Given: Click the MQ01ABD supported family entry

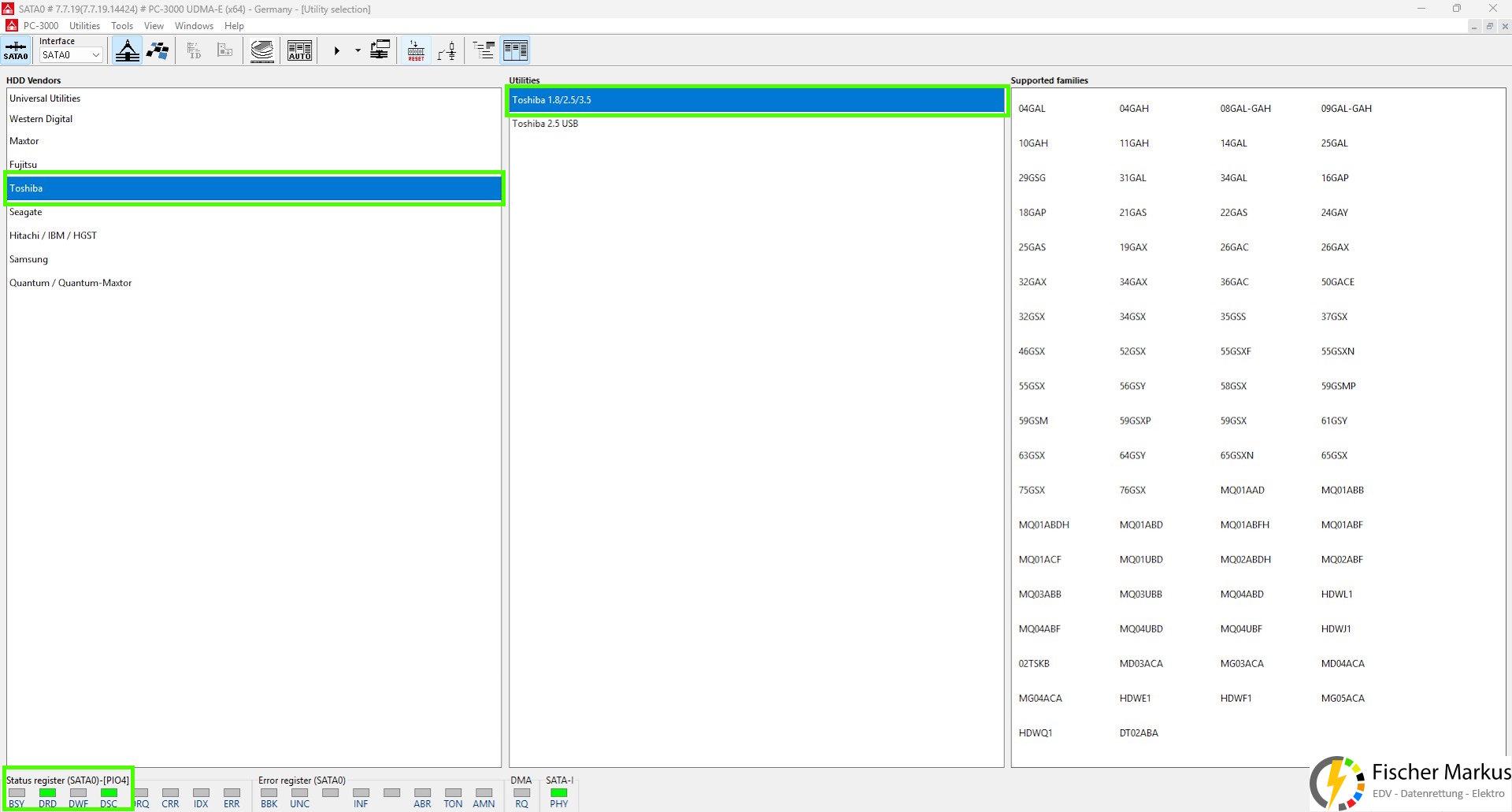Looking at the screenshot, I should pos(1141,525).
